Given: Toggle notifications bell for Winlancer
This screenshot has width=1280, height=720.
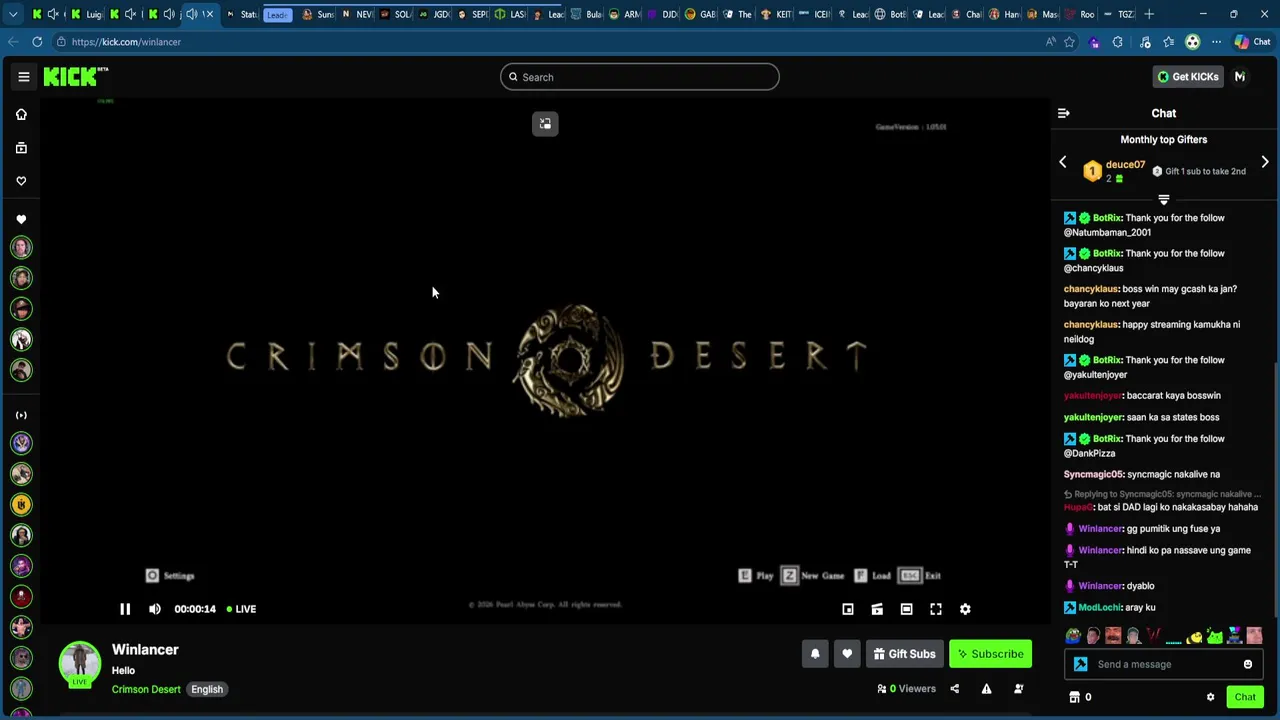Looking at the screenshot, I should click(815, 654).
